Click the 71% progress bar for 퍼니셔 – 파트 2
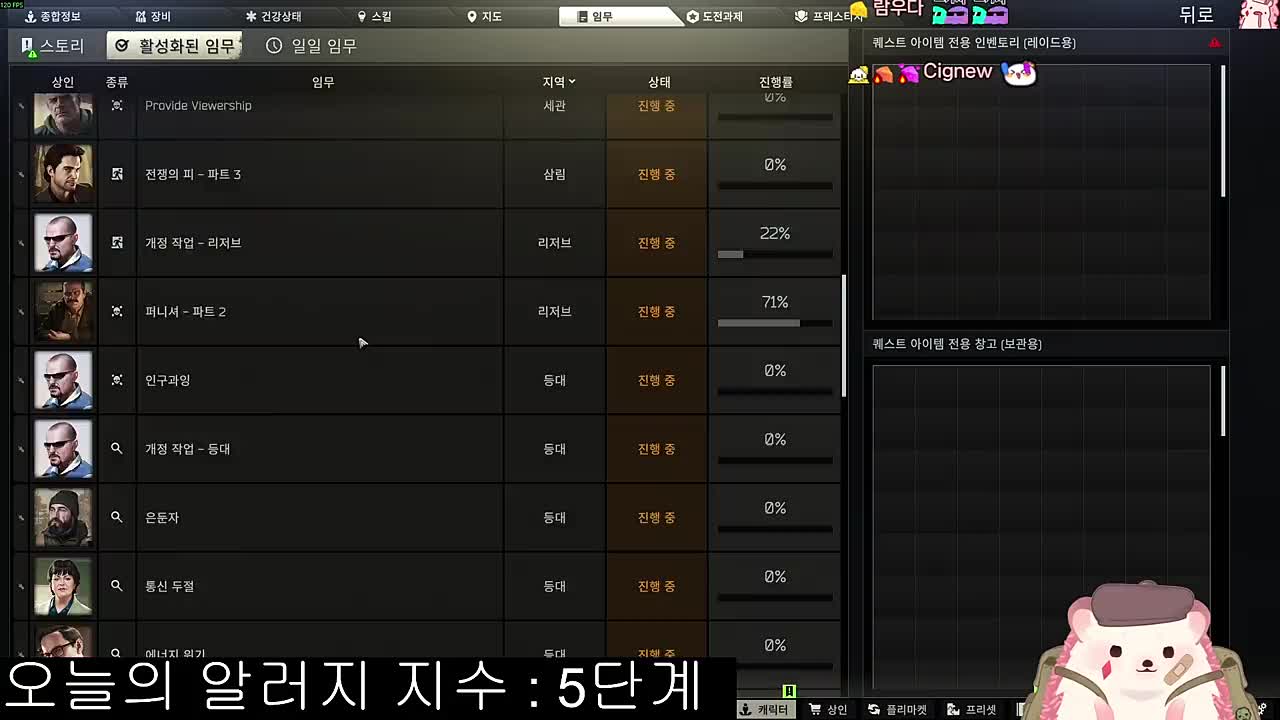The image size is (1280, 720). point(775,323)
